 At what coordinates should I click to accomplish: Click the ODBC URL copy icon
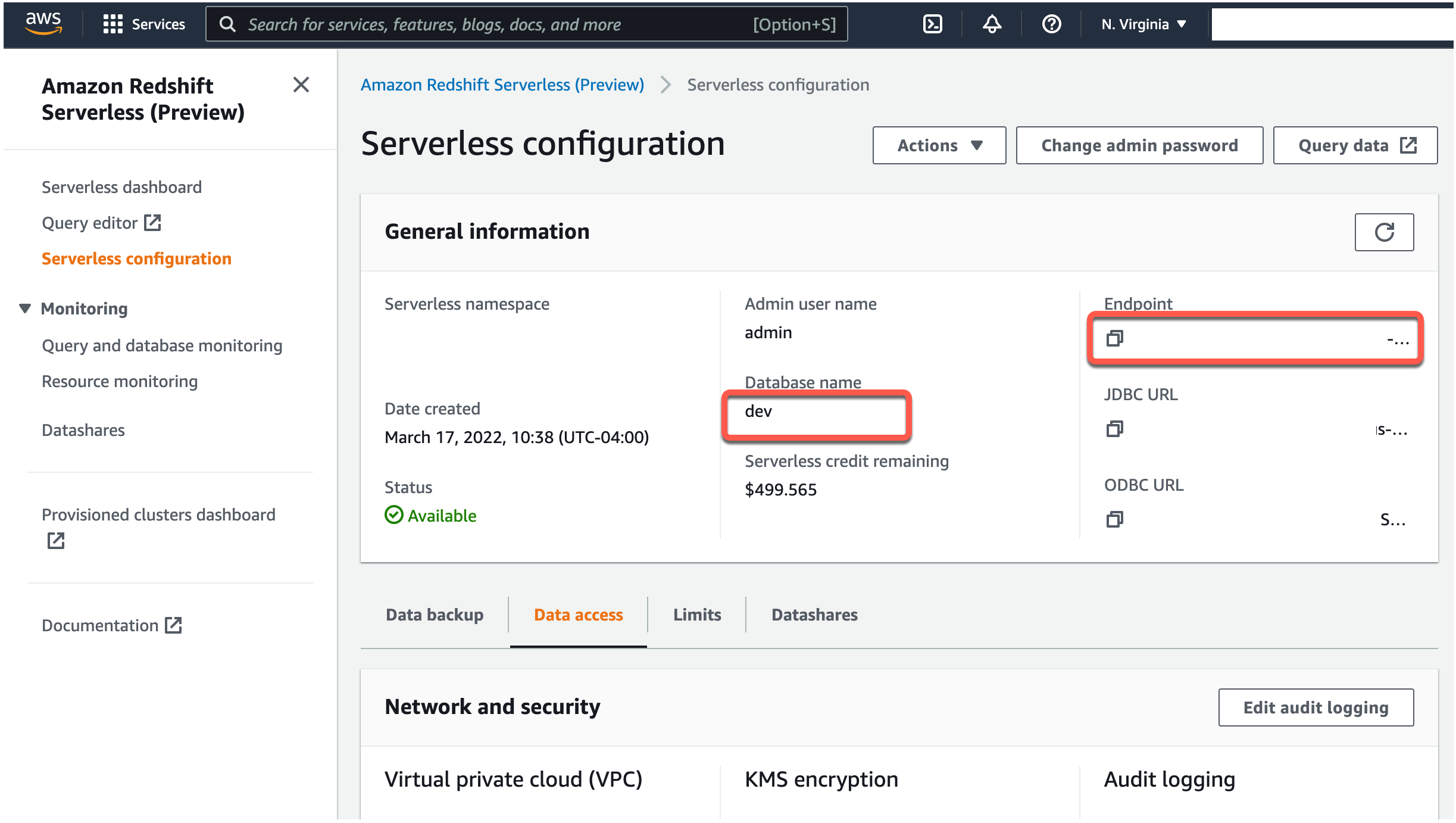point(1114,519)
